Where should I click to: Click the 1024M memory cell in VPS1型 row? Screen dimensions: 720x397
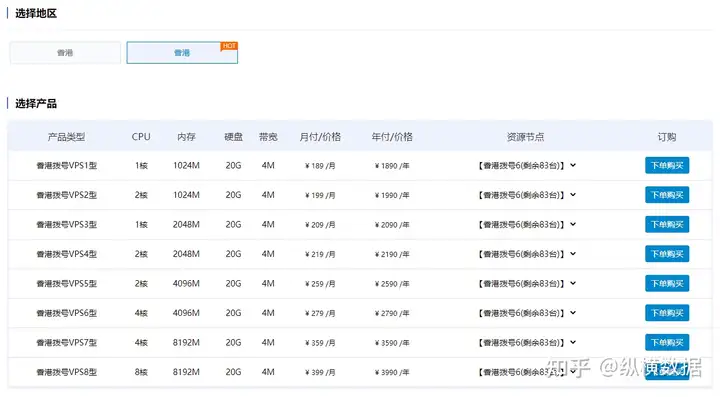tap(186, 166)
